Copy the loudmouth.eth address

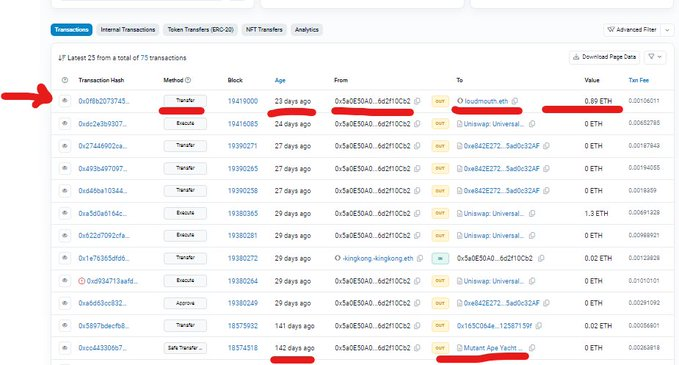point(514,101)
